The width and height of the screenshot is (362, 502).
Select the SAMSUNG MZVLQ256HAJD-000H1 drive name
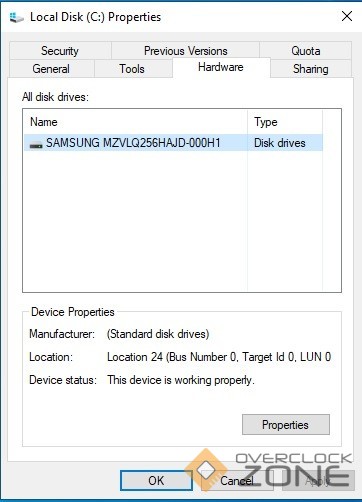(133, 143)
